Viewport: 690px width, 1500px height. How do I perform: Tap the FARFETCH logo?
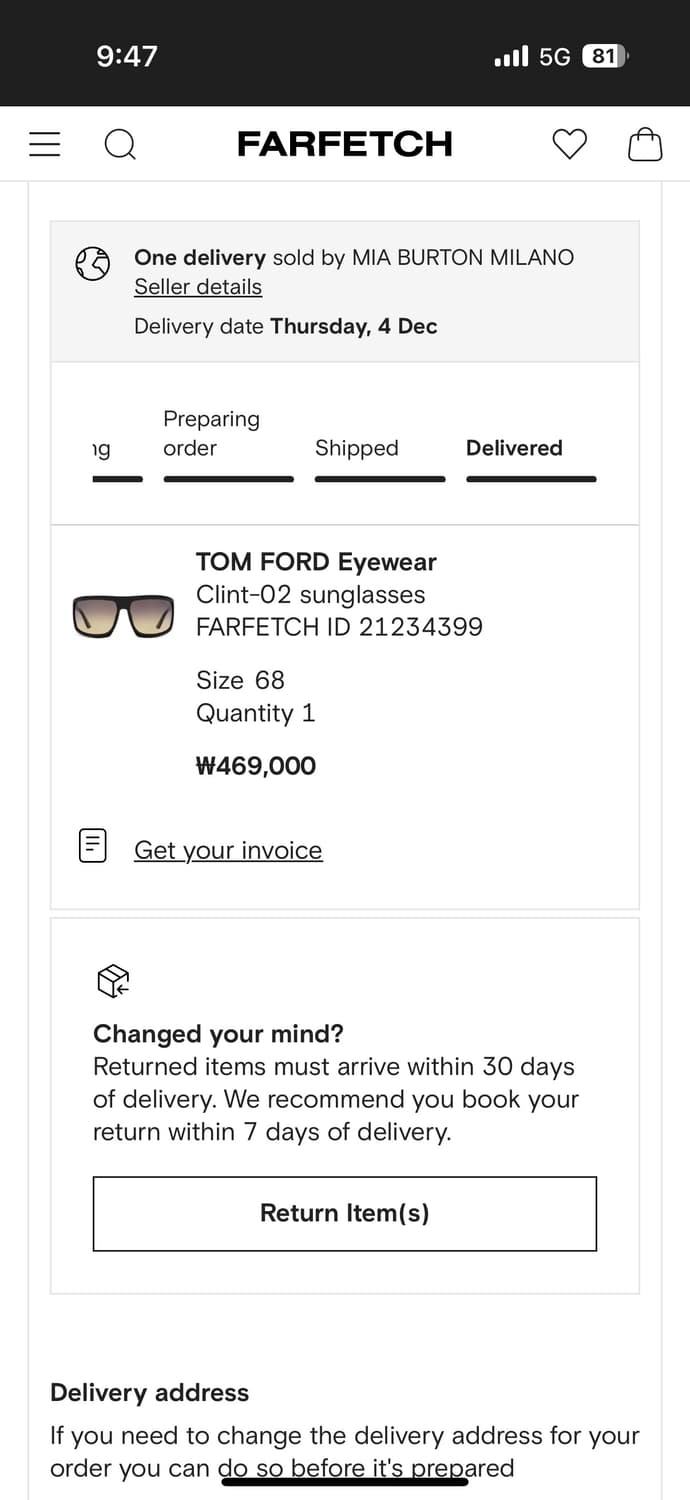(345, 144)
